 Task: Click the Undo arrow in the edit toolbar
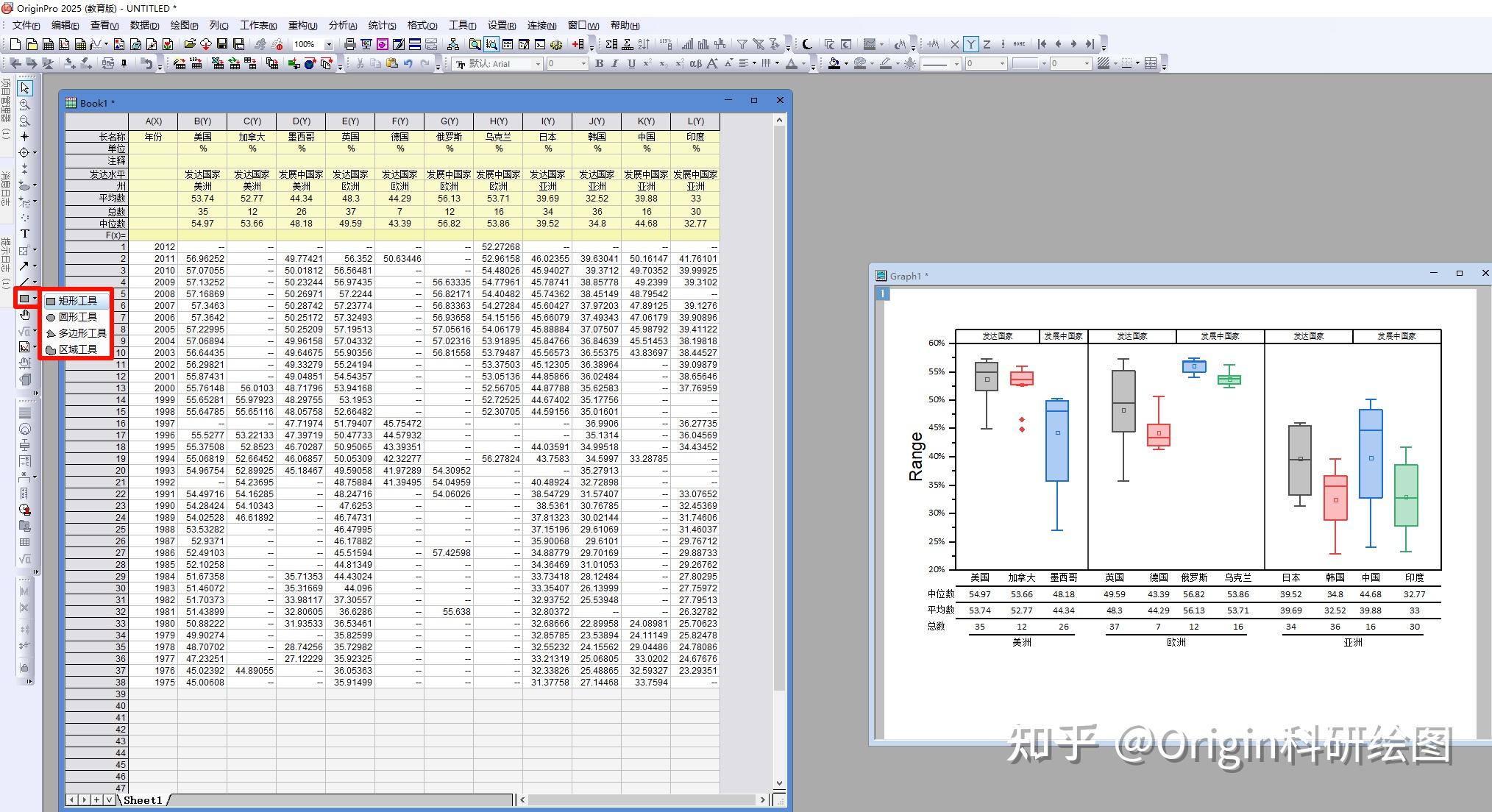tap(408, 64)
